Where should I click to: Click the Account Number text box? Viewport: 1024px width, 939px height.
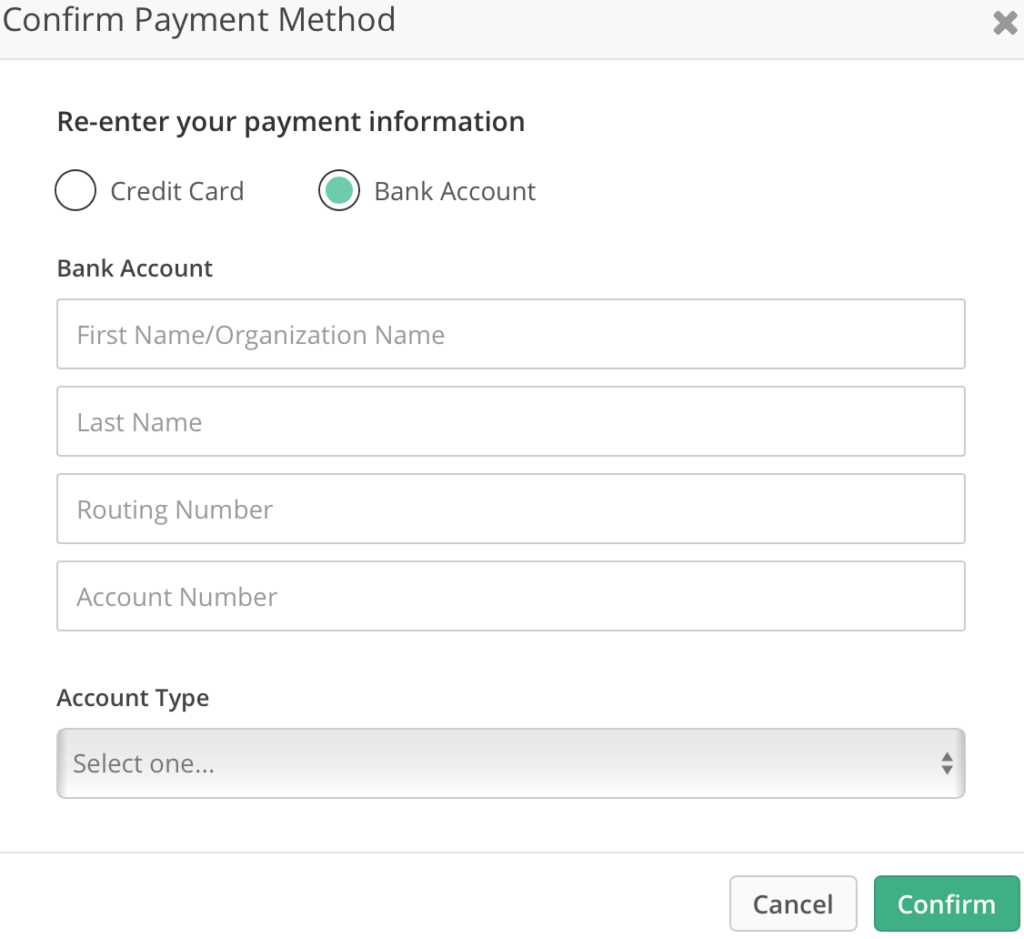pyautogui.click(x=511, y=596)
